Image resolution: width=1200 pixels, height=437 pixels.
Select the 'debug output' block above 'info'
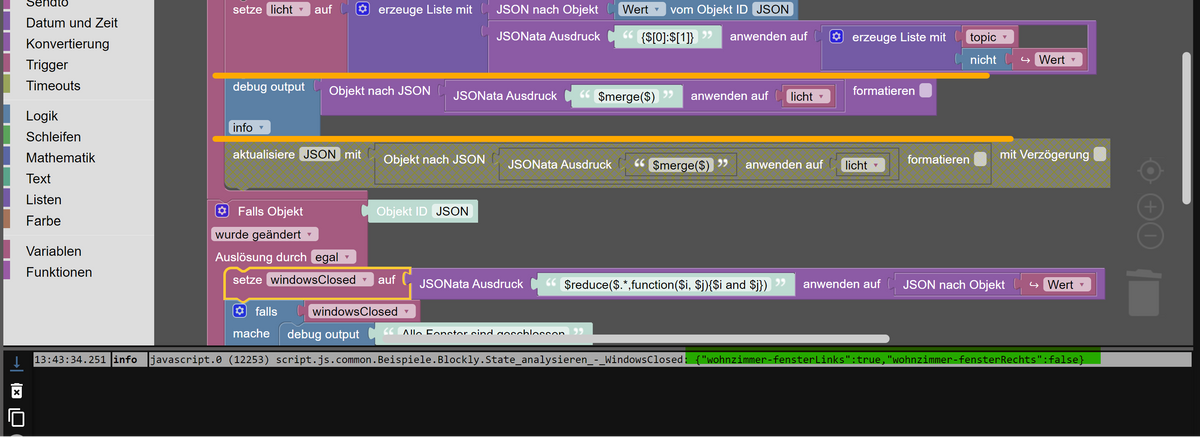[268, 87]
